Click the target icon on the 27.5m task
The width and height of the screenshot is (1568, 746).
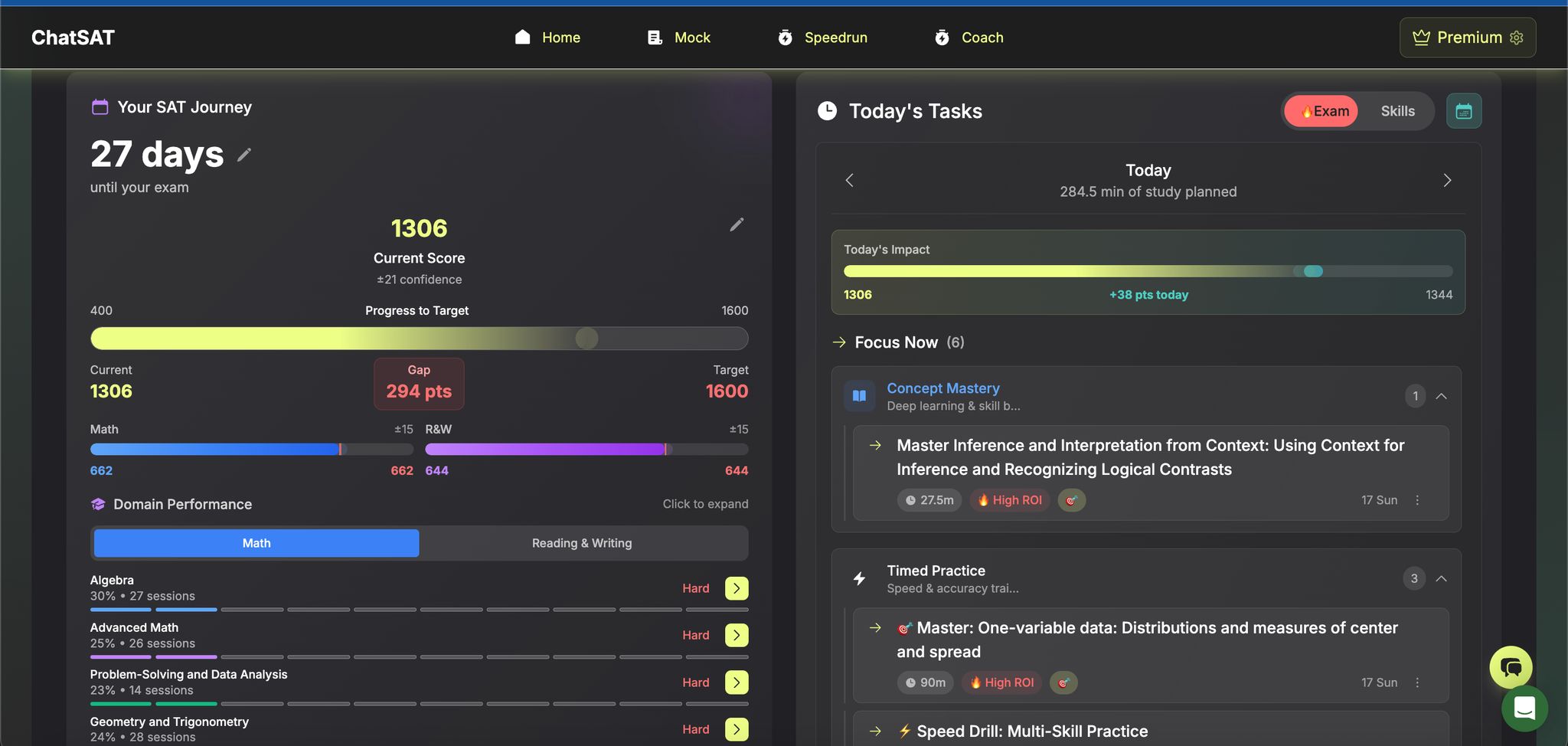[x=1071, y=500]
